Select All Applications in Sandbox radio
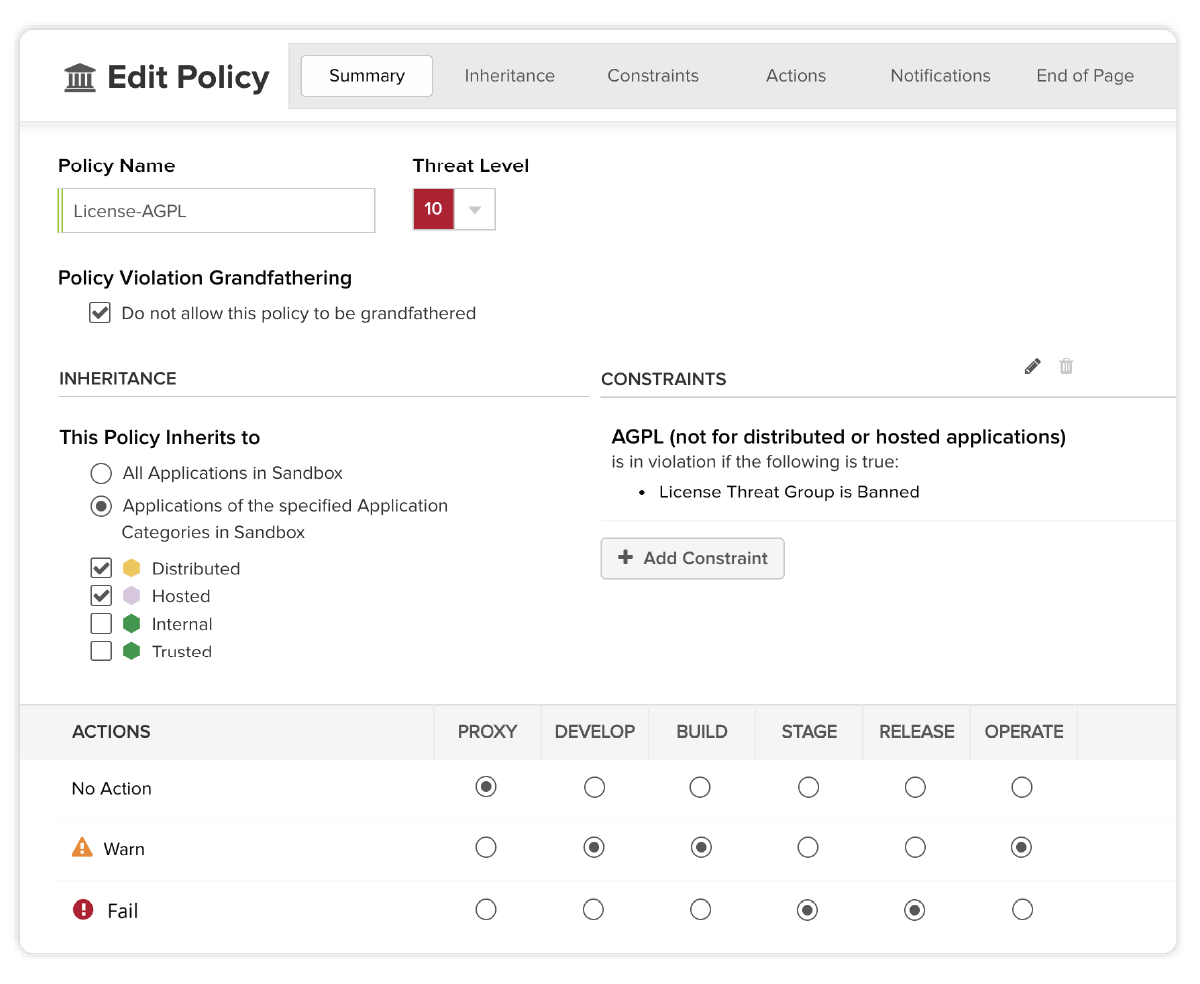The width and height of the screenshot is (1200, 984). click(x=101, y=473)
